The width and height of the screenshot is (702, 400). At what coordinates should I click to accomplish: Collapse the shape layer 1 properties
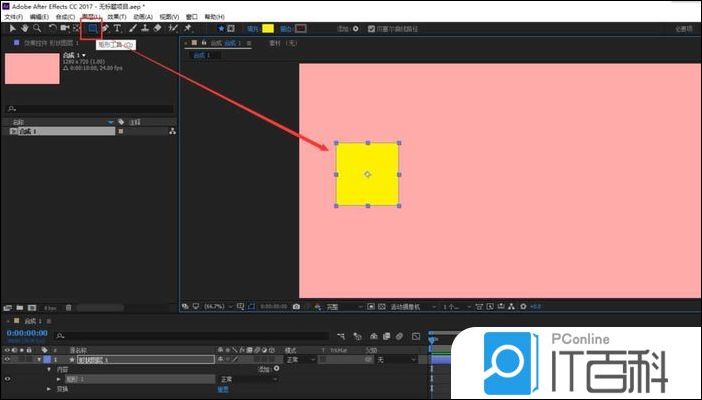coord(37,359)
